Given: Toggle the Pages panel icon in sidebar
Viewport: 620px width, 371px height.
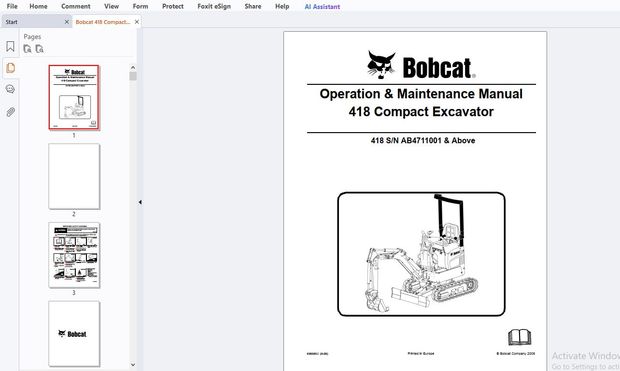Looking at the screenshot, I should click(11, 68).
